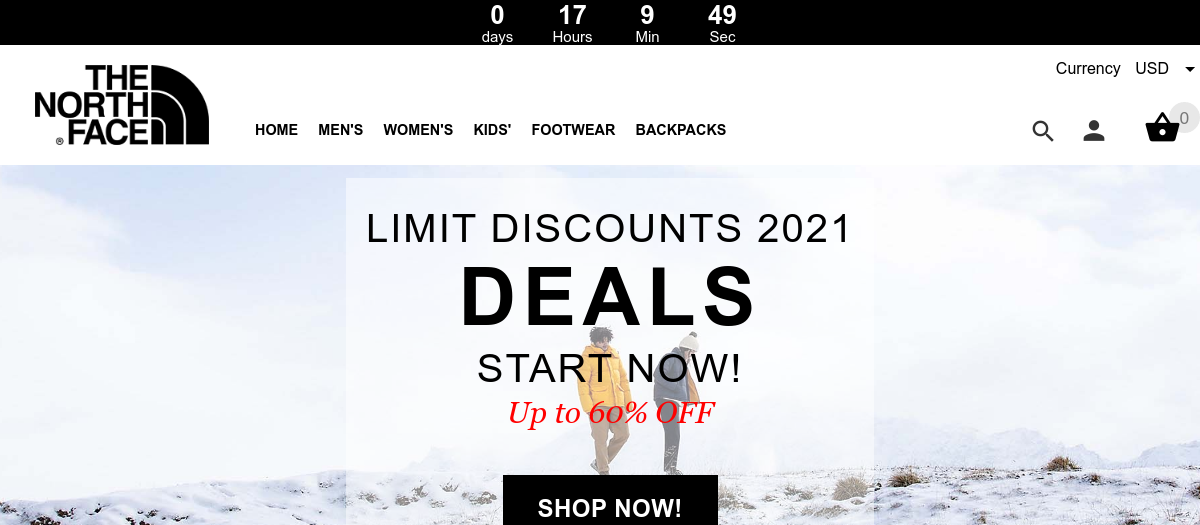
Task: Open the BACKPACKS category
Action: coord(680,130)
